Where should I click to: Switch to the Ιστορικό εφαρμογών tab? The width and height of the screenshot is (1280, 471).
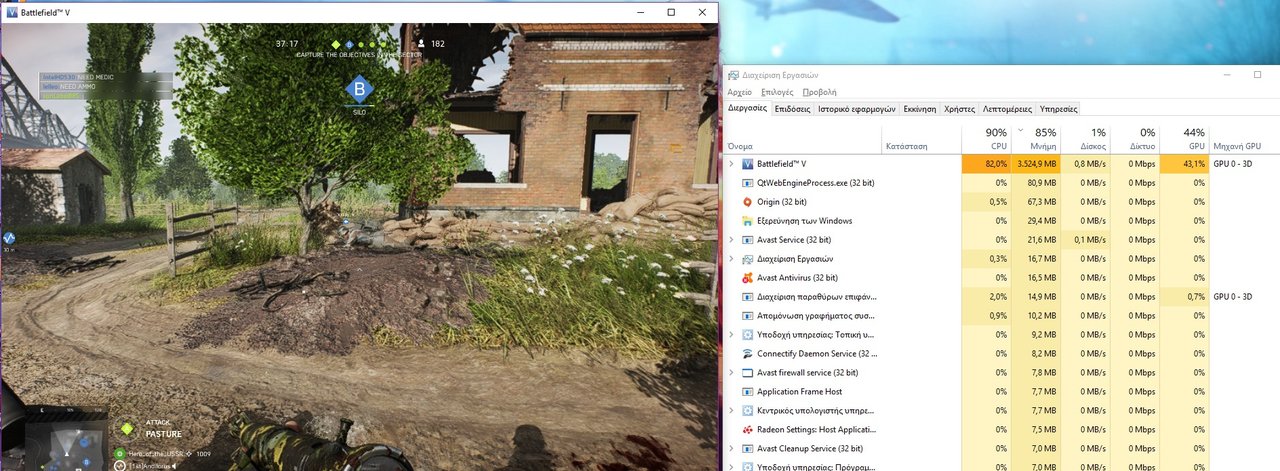[x=856, y=109]
